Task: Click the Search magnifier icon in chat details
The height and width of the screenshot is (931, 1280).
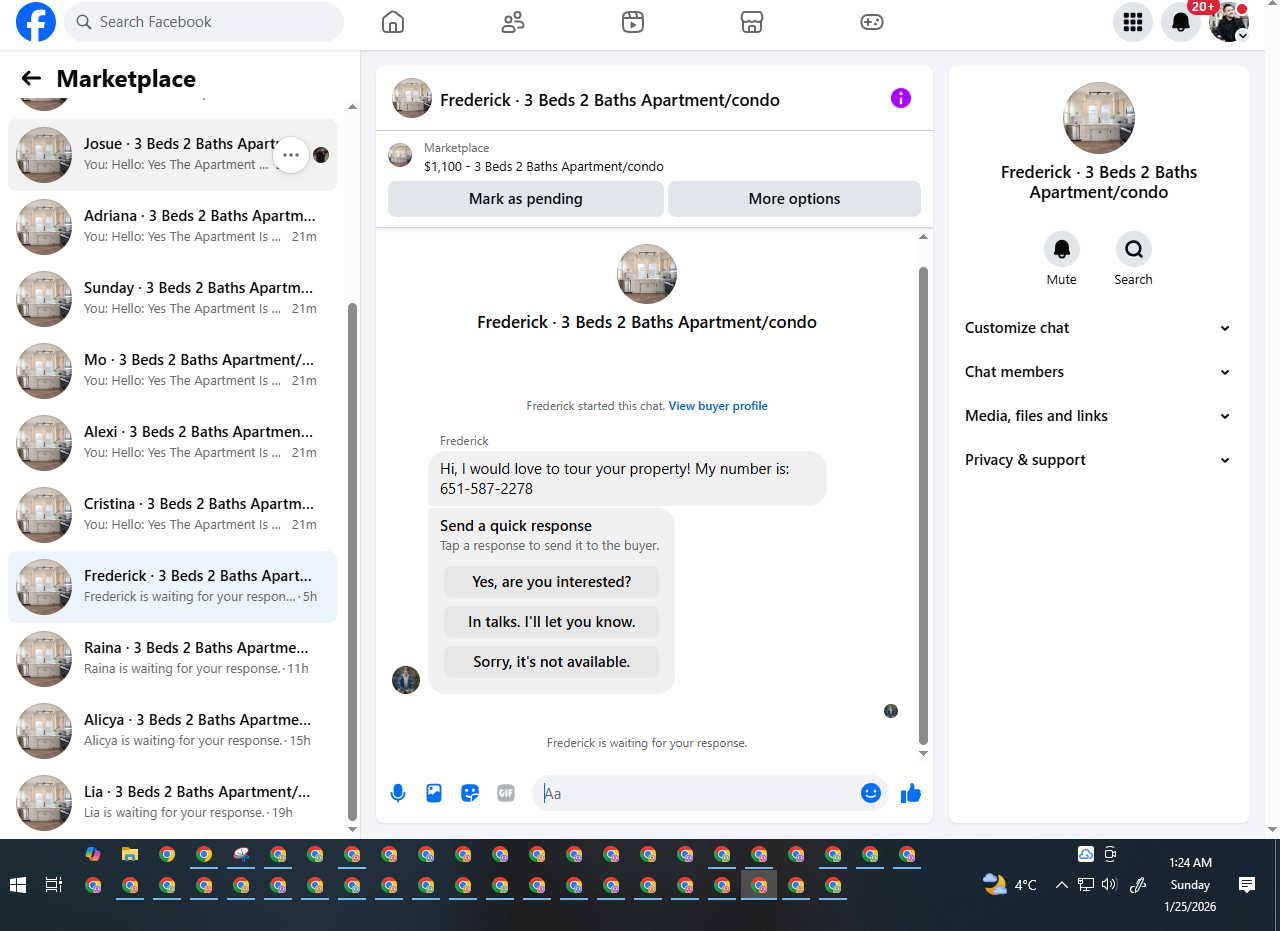Action: [1134, 249]
